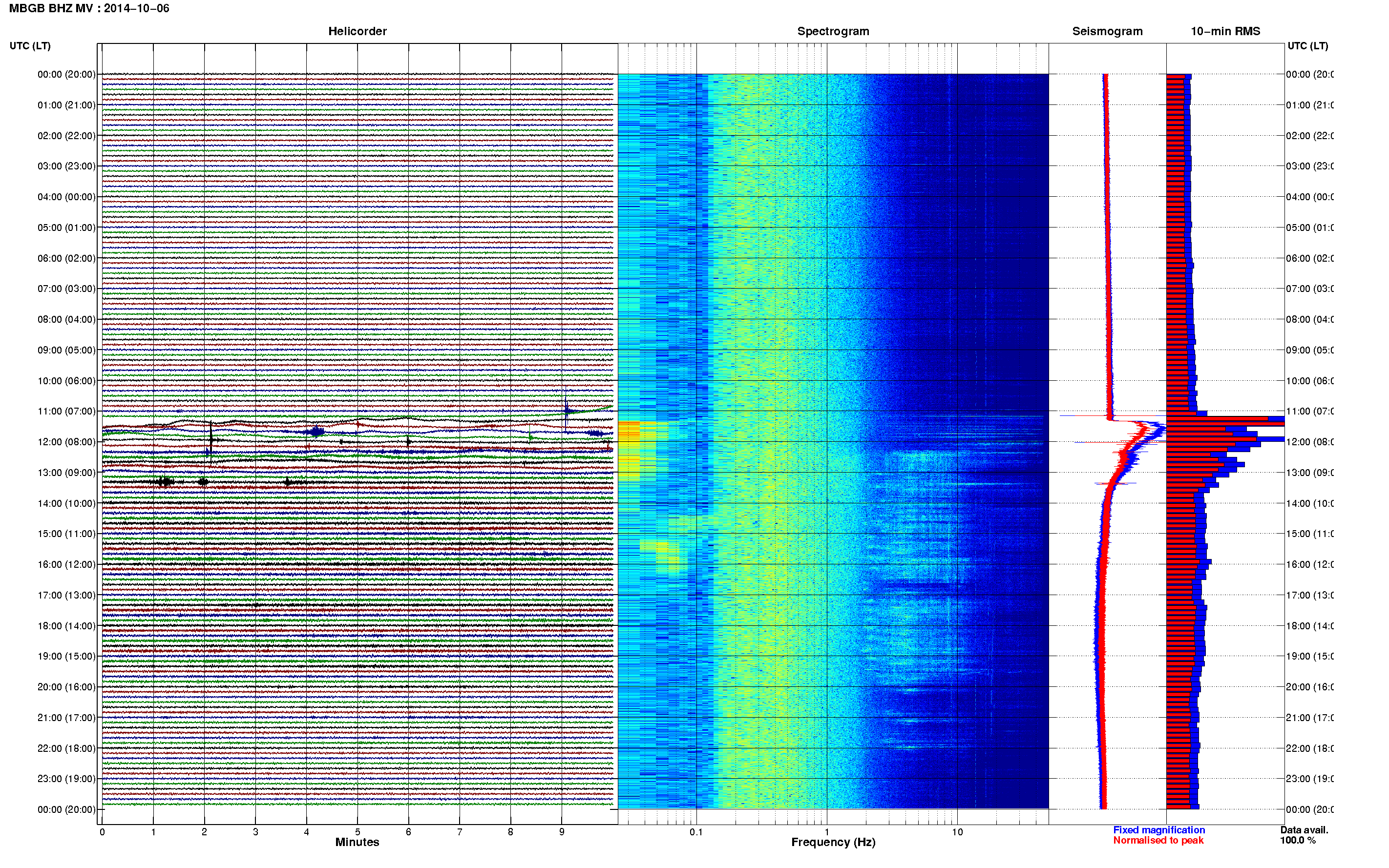Screen dimensions: 1389x868
Task: Click the left 00:00 (20:00) label at top
Action: point(66,75)
